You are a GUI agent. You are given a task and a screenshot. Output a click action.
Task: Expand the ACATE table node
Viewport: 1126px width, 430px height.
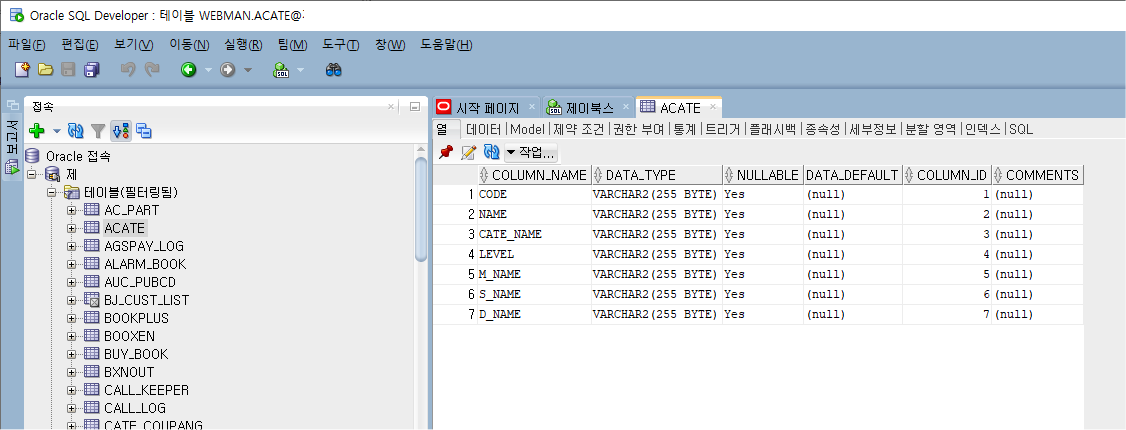tap(71, 228)
